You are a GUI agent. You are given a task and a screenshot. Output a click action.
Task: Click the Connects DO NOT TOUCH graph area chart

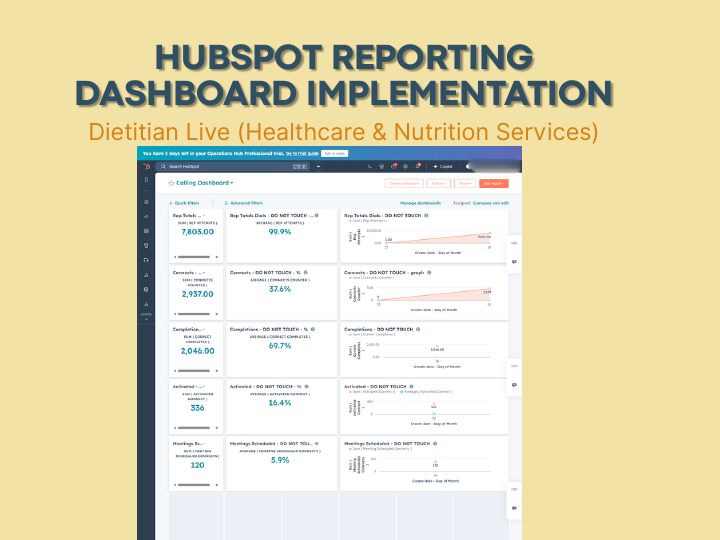[434, 294]
